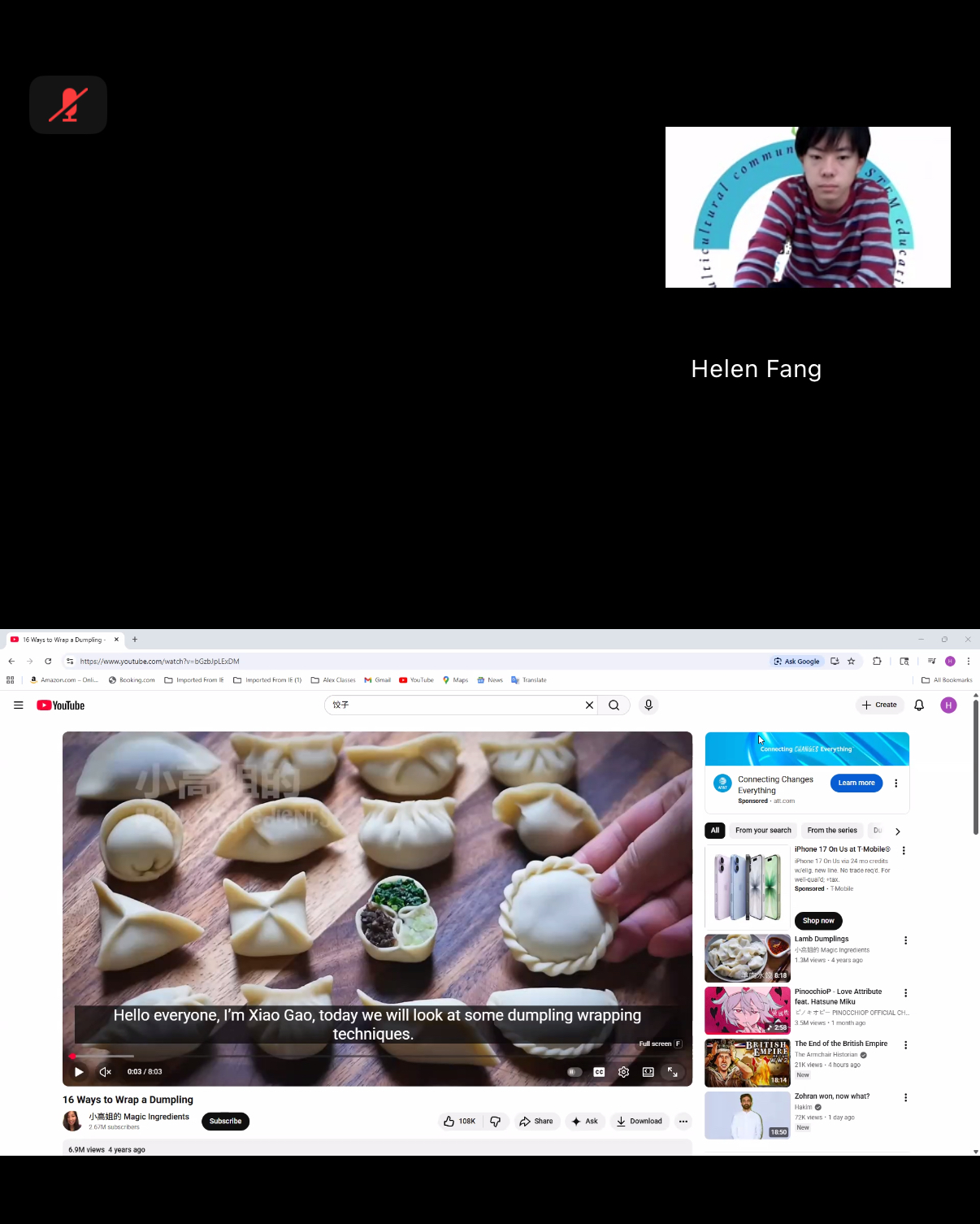
Task: Subscribe to Magic Ingredients channel
Action: pos(225,1122)
